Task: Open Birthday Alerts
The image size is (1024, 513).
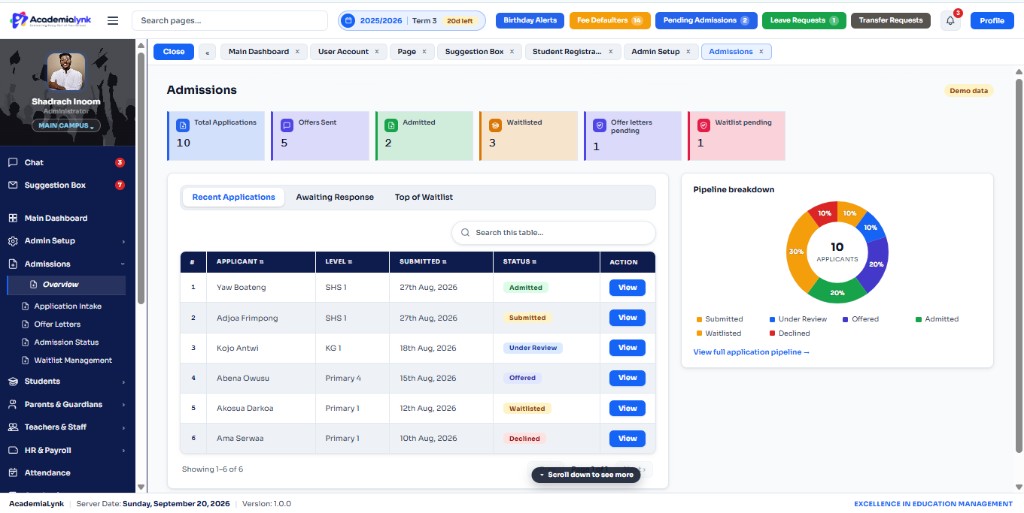Action: (530, 20)
